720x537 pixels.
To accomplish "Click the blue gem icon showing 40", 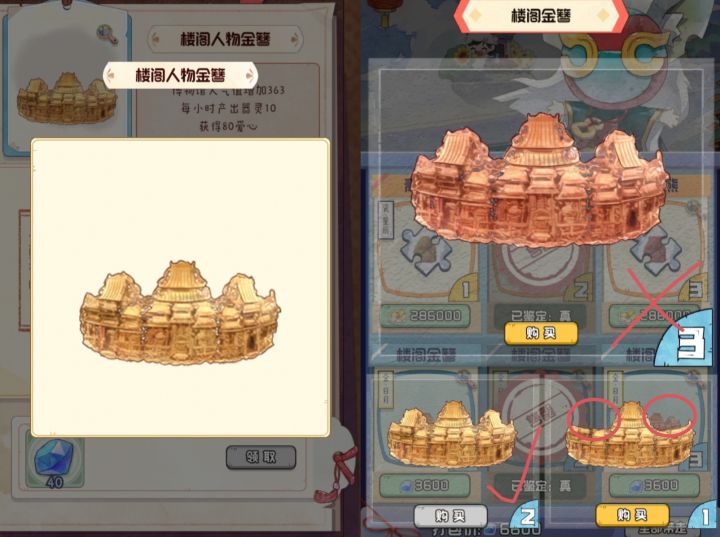I will click(56, 459).
